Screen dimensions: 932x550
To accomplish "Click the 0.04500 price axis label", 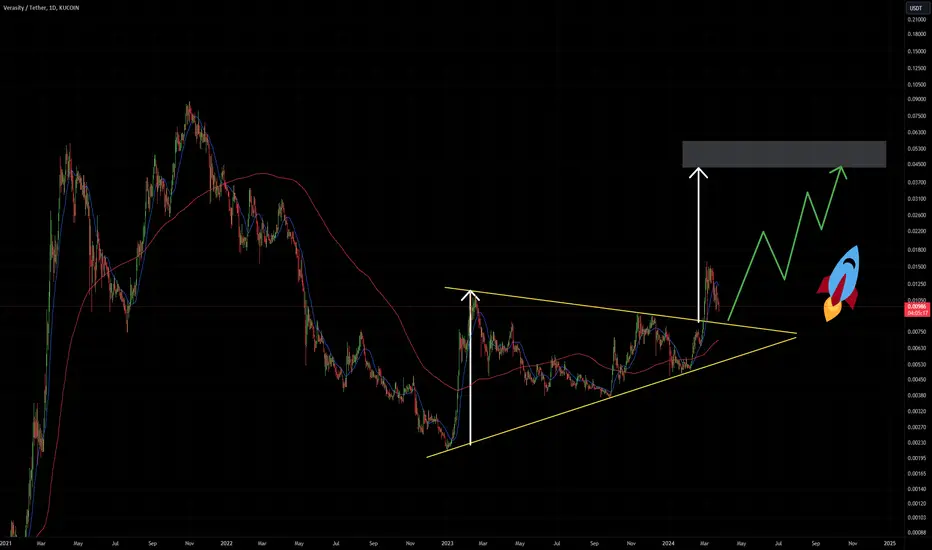I will pos(917,164).
